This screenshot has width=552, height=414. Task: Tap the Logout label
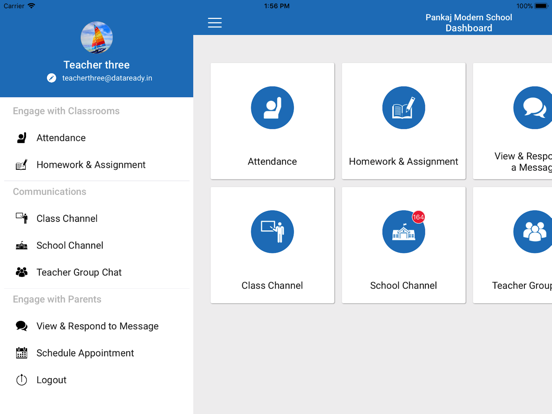pyautogui.click(x=51, y=380)
